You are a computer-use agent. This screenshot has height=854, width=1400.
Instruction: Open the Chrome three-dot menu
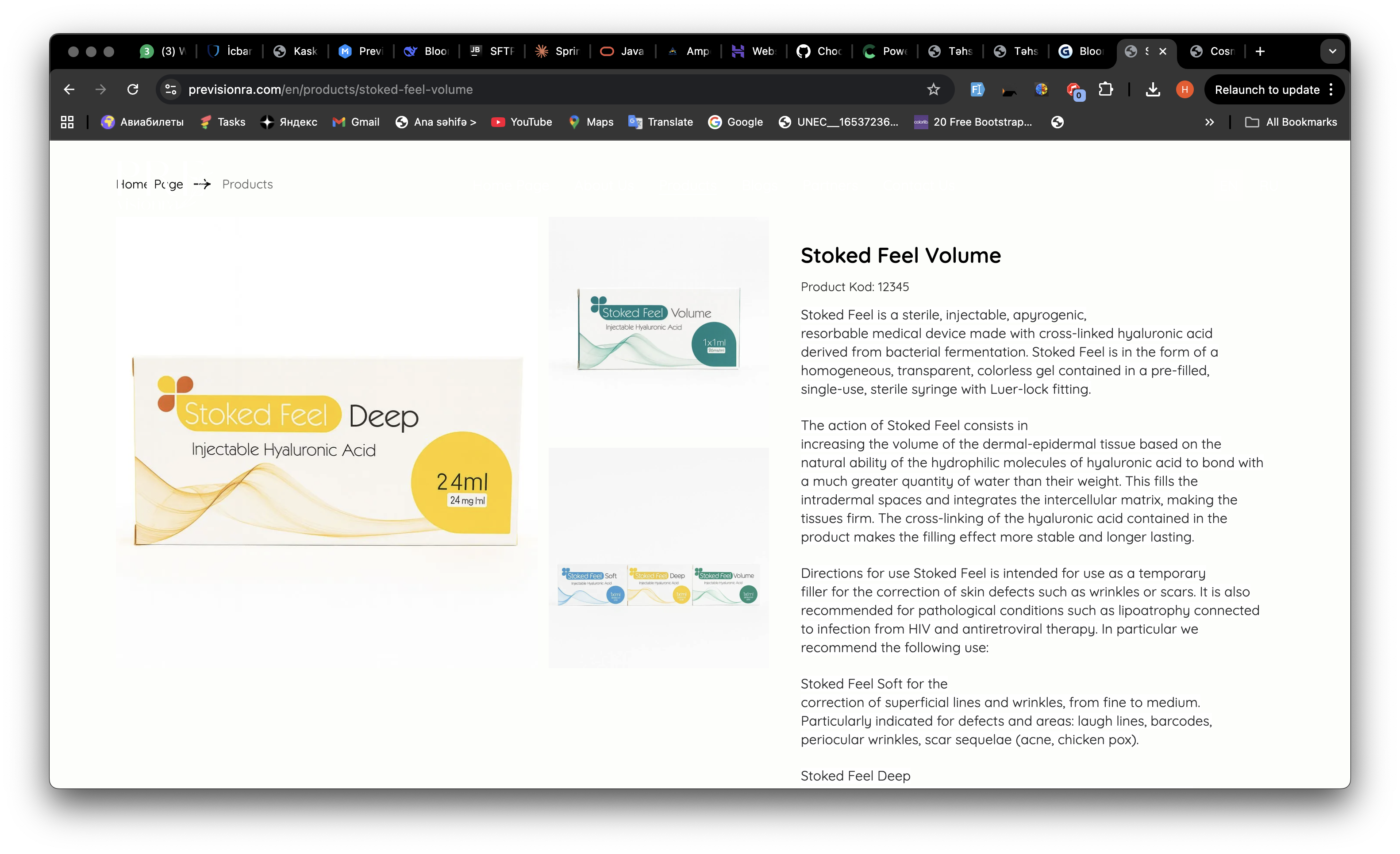click(1331, 89)
